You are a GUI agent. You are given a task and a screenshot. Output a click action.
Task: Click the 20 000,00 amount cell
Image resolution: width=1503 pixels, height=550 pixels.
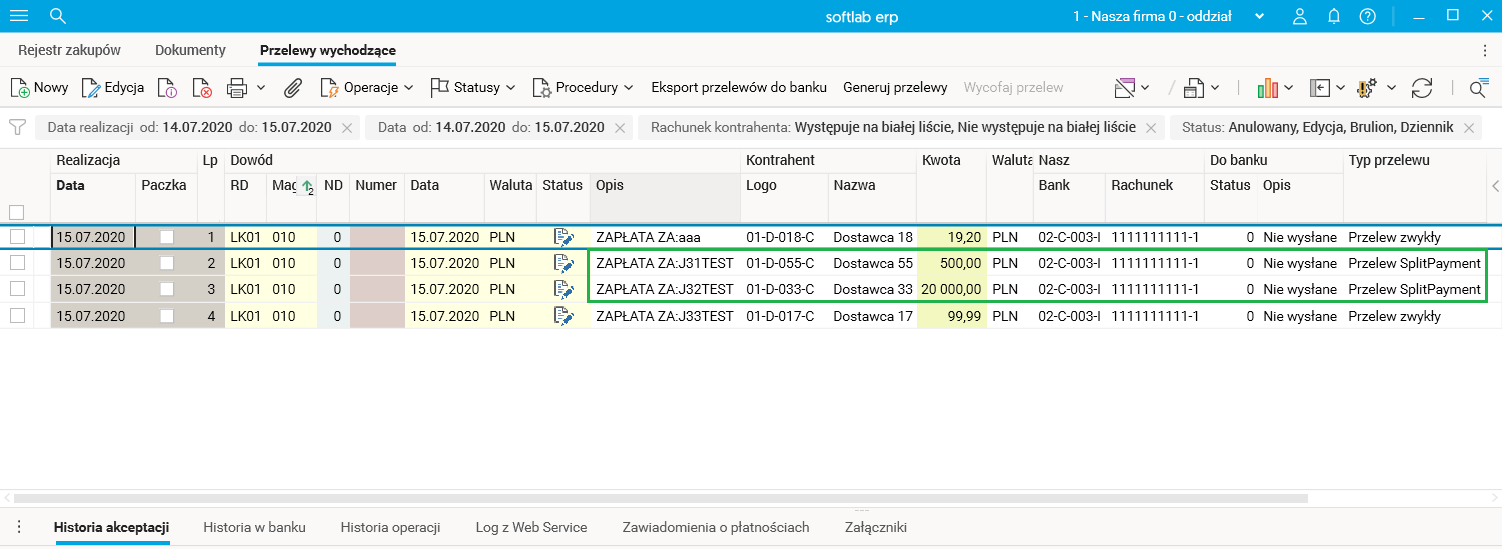click(951, 290)
